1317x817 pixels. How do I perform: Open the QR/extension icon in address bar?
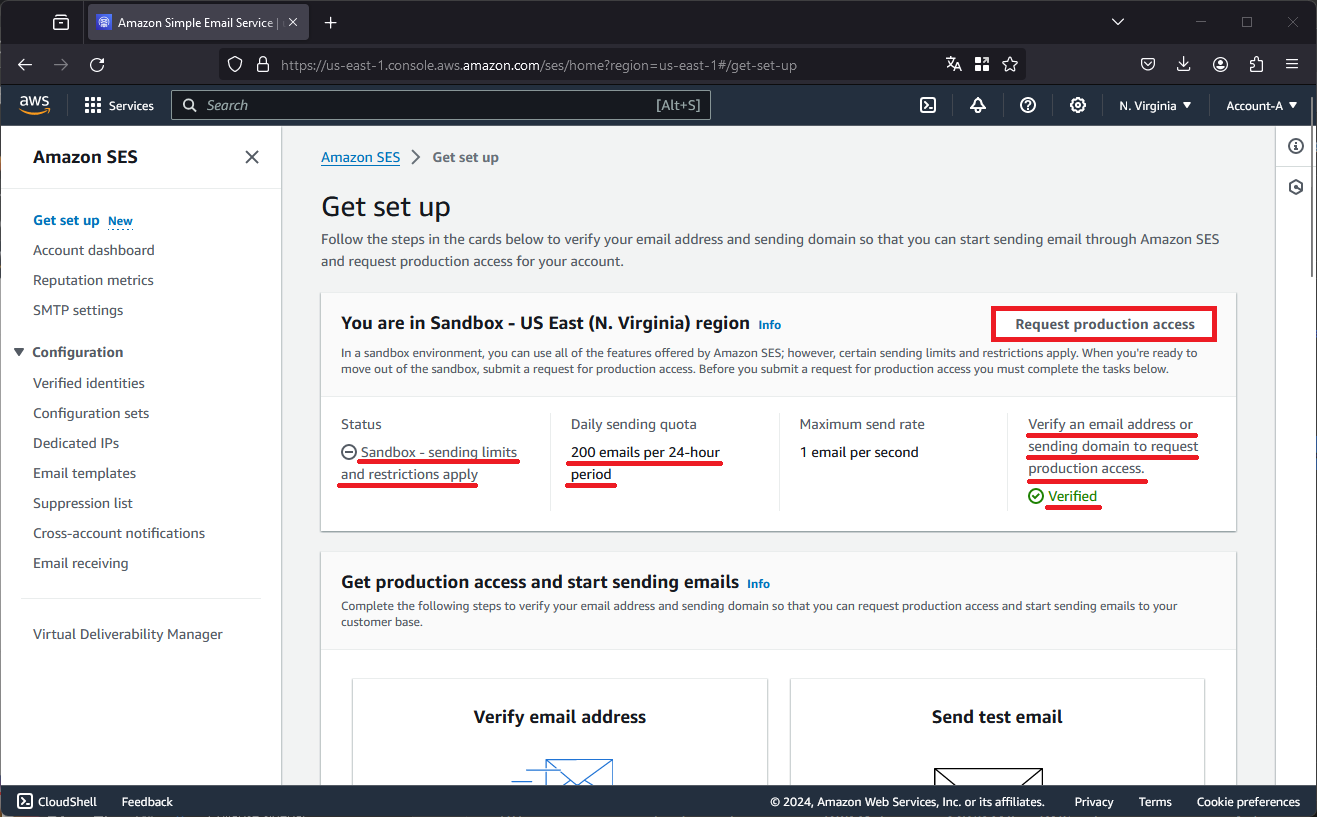(x=982, y=64)
